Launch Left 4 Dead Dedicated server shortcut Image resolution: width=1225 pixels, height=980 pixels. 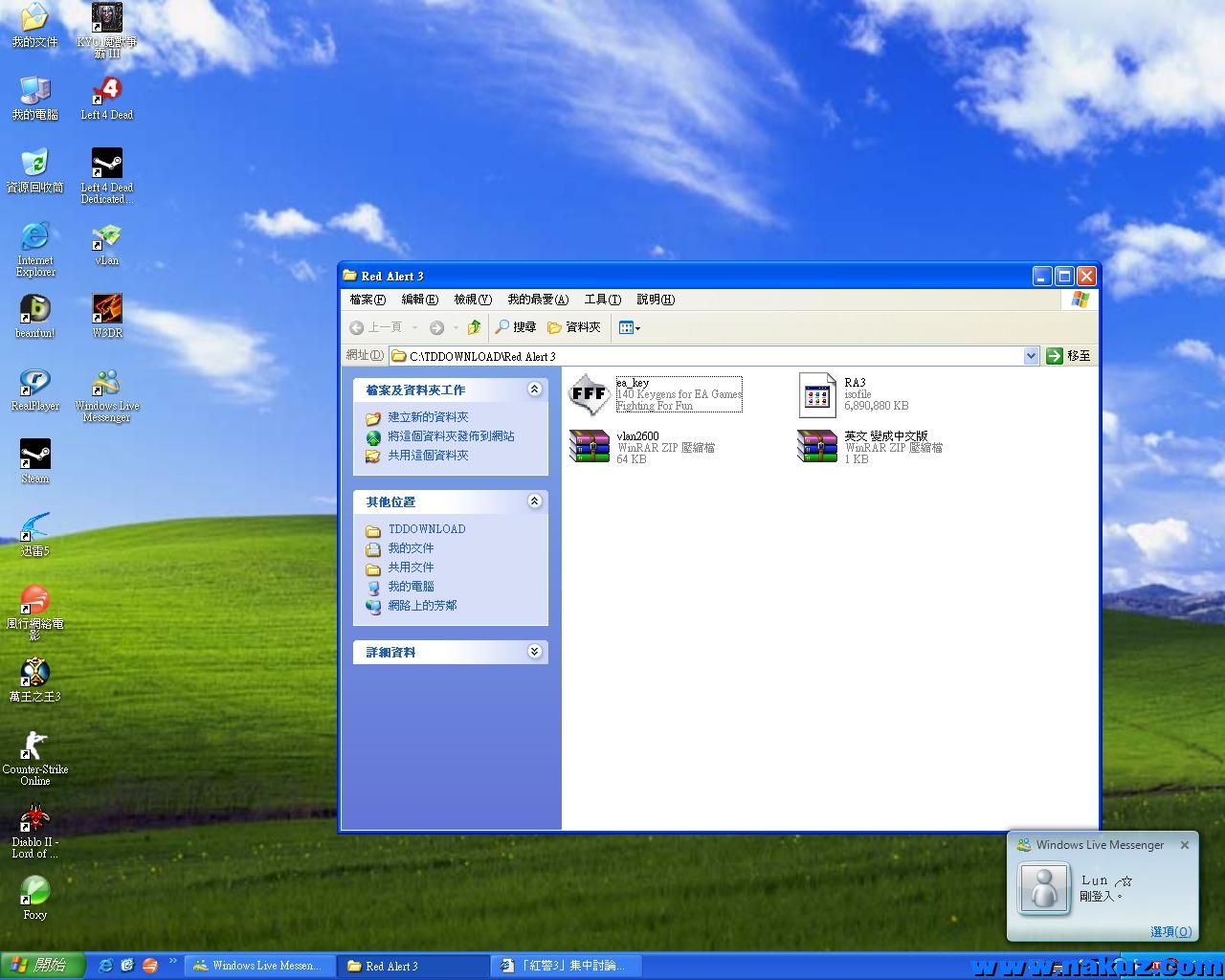[107, 176]
